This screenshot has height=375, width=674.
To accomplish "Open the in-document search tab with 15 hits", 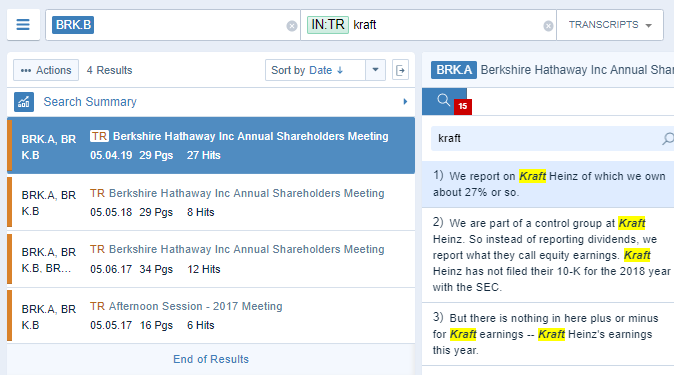I will [444, 101].
